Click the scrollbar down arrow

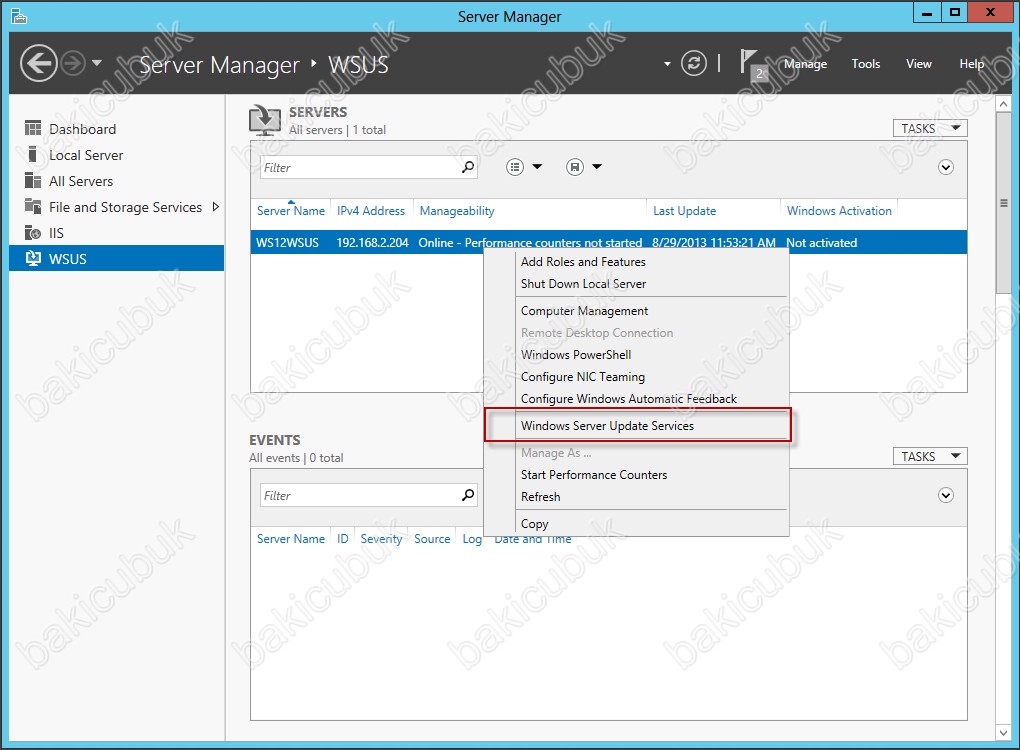[x=1003, y=733]
